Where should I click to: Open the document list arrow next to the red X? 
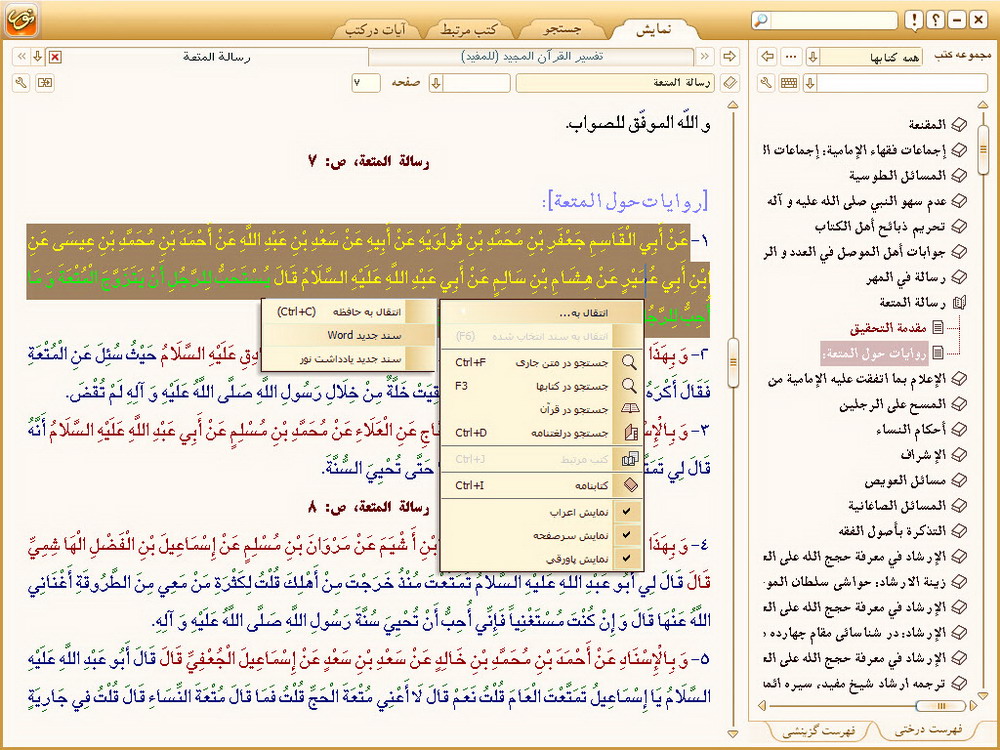tap(38, 57)
